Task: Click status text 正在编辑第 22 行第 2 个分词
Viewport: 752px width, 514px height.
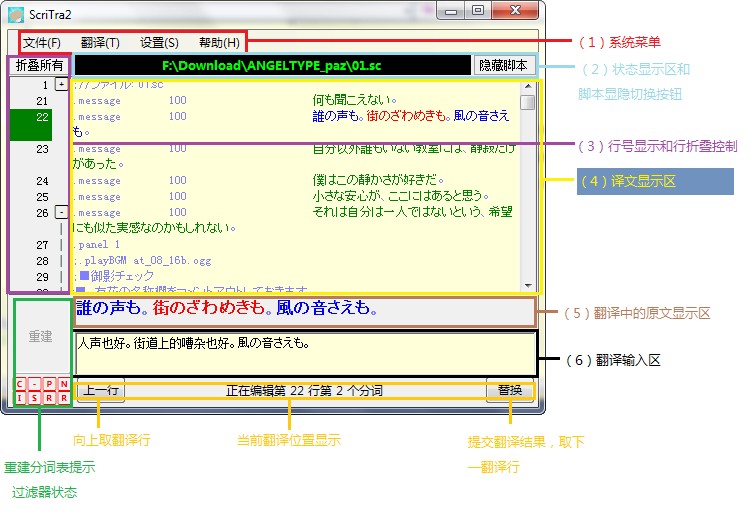Action: 305,391
